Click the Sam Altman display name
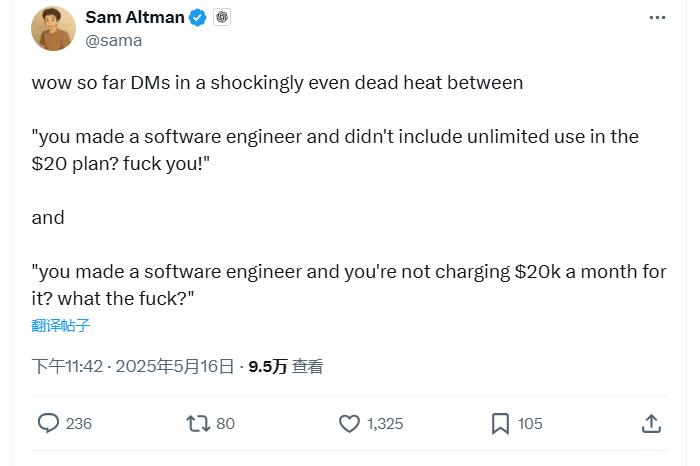This screenshot has width=700, height=466. (x=135, y=17)
